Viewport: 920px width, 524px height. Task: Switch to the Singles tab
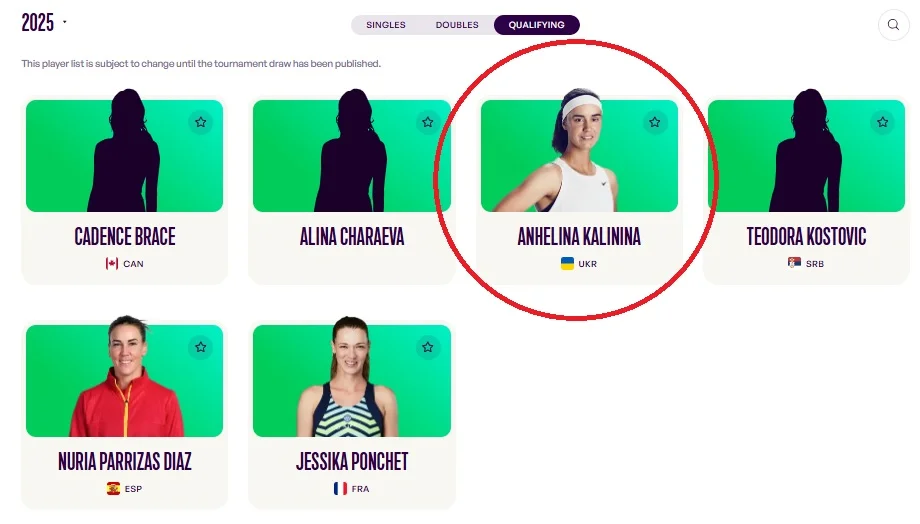click(x=385, y=25)
